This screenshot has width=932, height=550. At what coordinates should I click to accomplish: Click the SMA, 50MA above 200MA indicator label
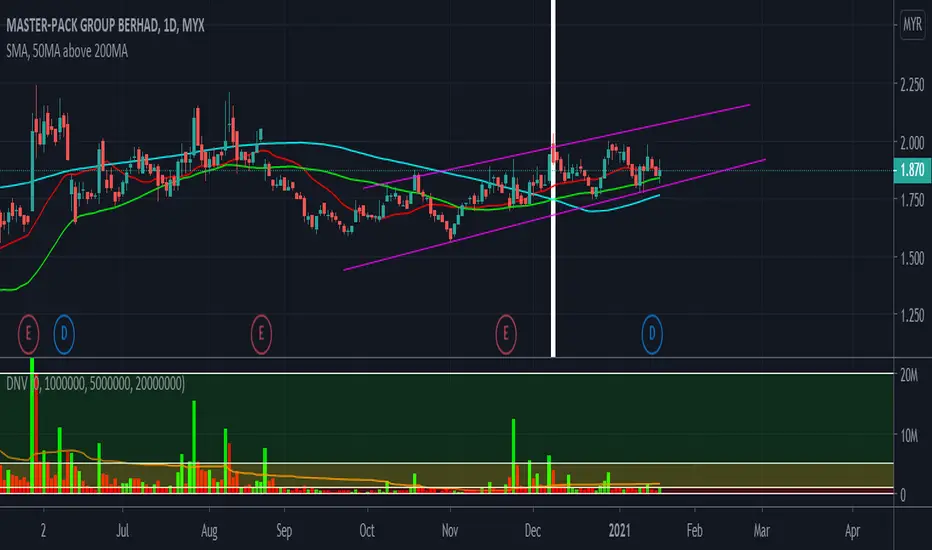point(67,52)
